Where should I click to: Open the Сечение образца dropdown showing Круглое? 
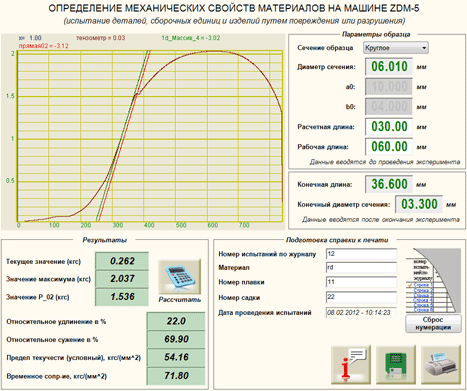point(396,48)
